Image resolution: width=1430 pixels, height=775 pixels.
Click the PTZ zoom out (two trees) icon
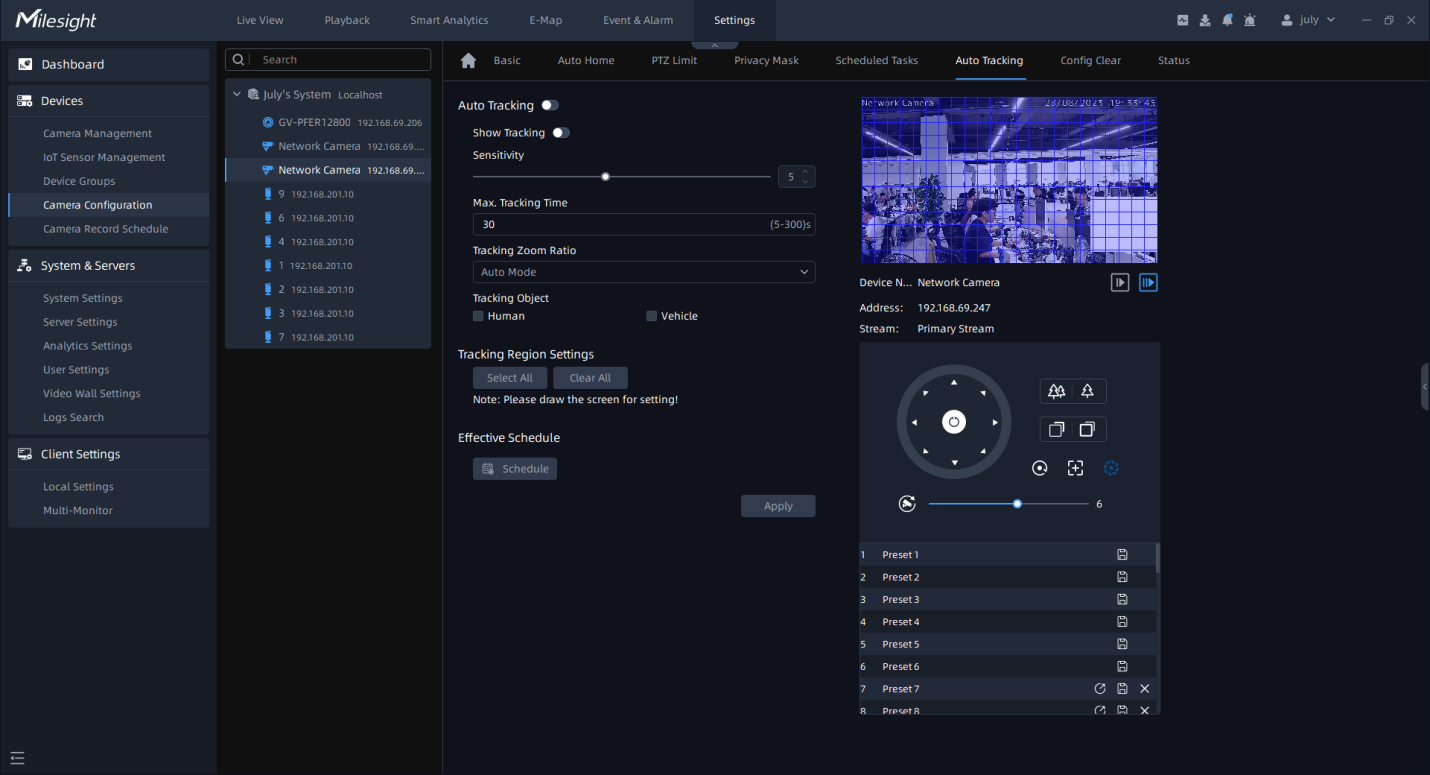tap(1056, 391)
